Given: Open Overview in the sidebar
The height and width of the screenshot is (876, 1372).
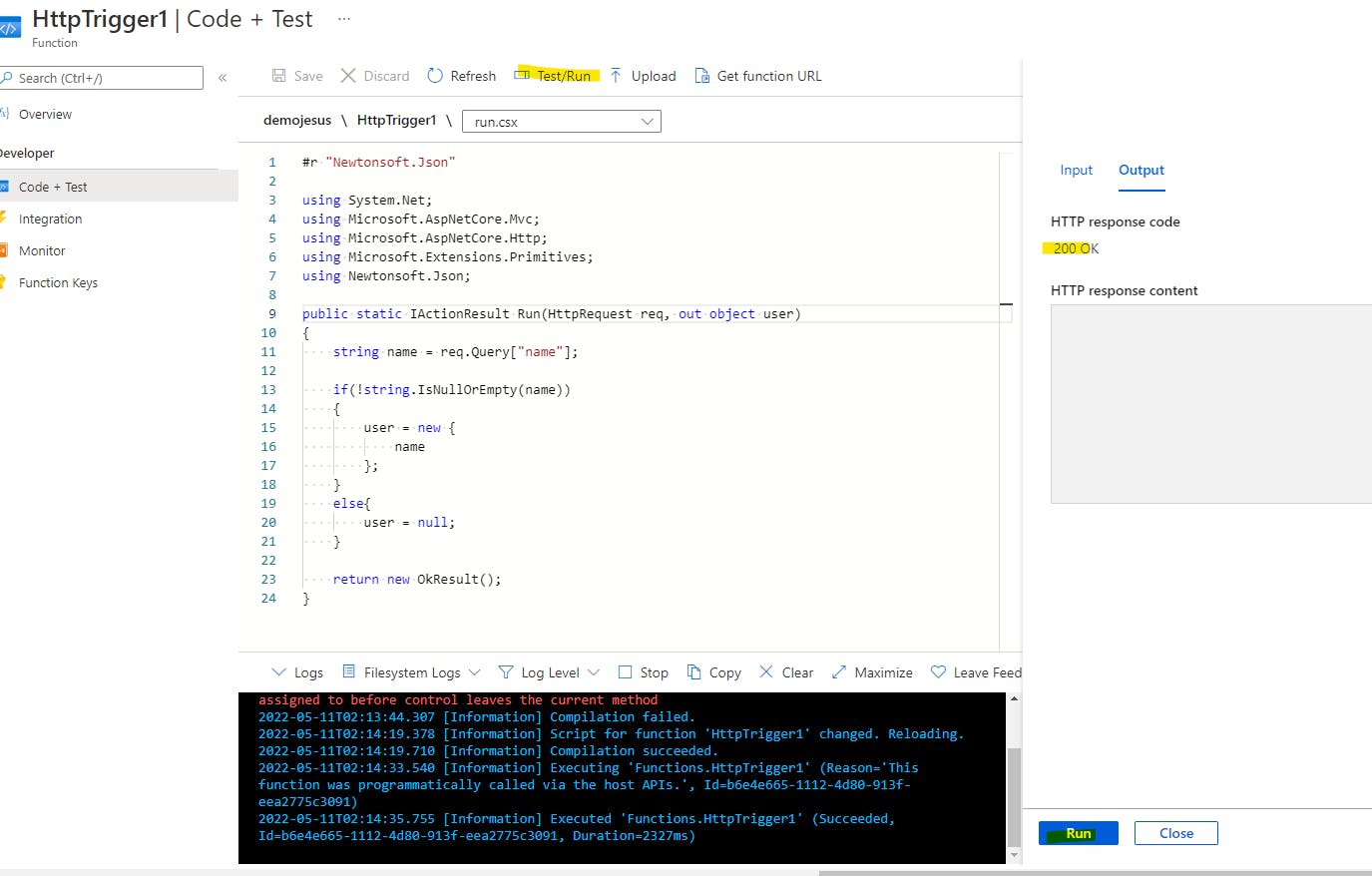Looking at the screenshot, I should pos(45,114).
